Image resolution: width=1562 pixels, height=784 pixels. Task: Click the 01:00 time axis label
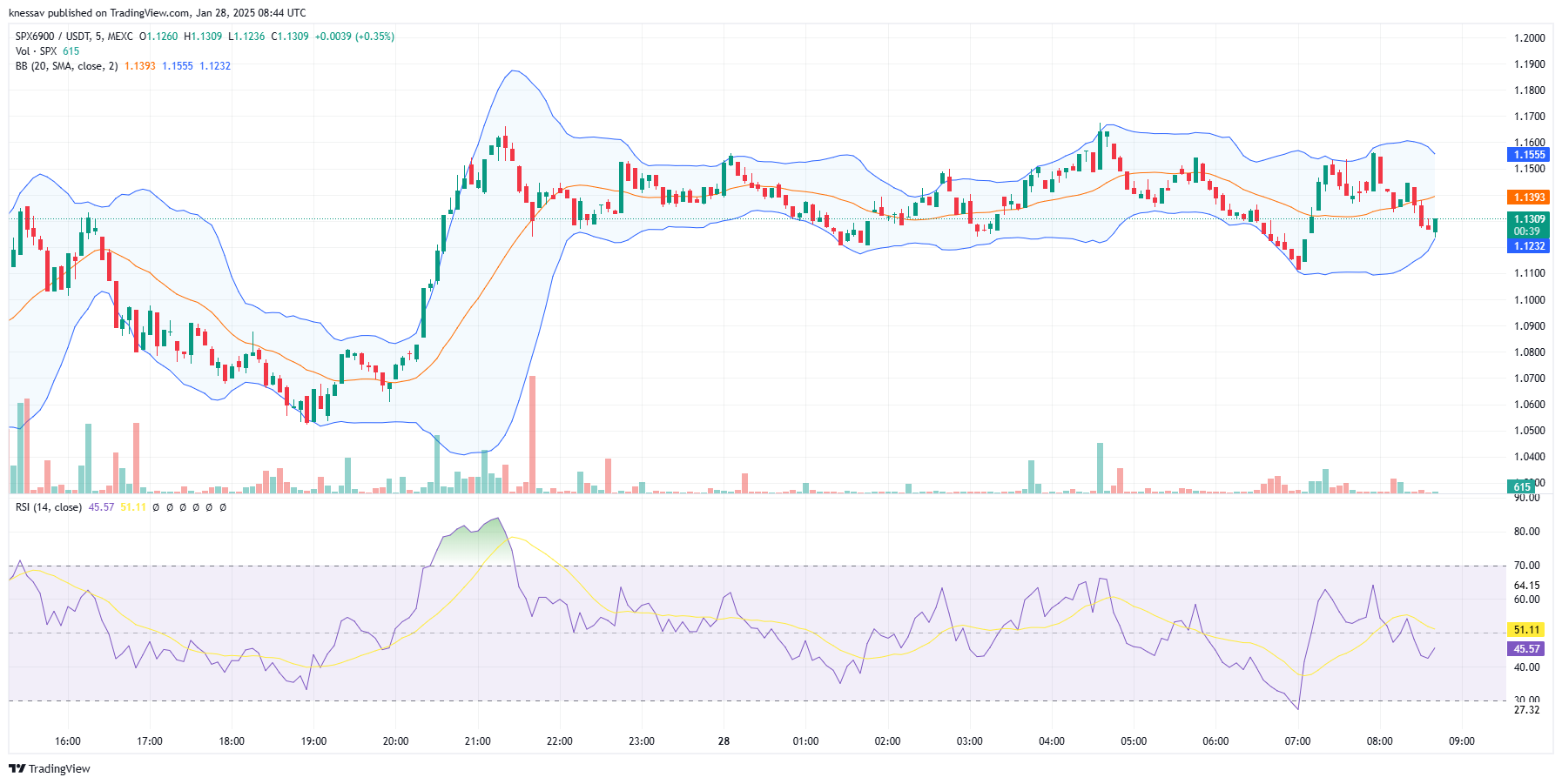coord(805,741)
